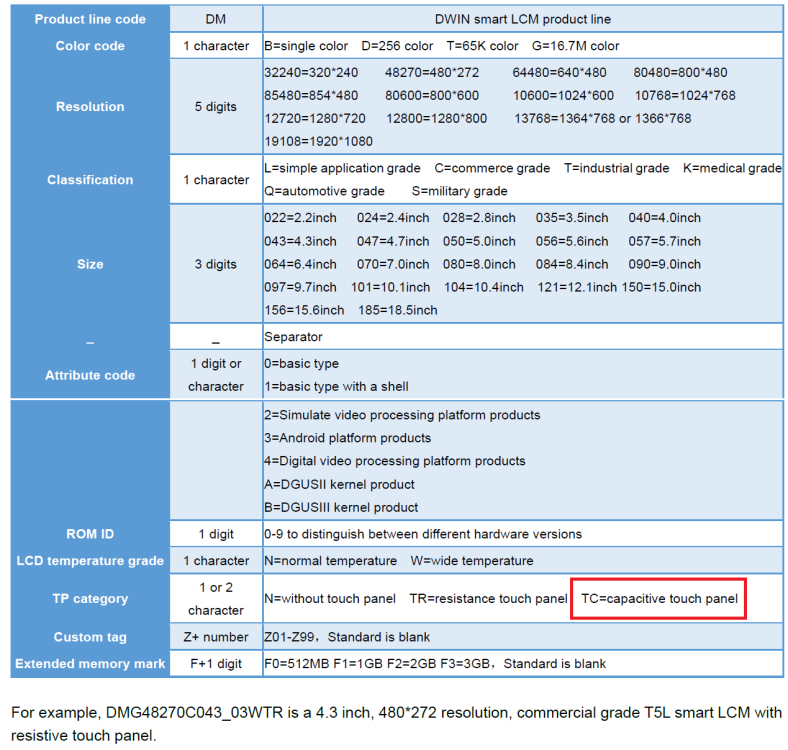788x750 pixels.
Task: Click the 'Resolution' row label
Action: (90, 107)
